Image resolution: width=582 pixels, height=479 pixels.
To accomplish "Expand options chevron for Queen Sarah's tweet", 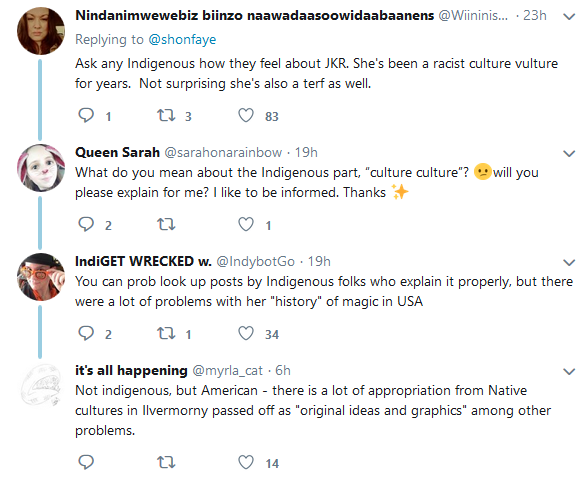I will 569,153.
